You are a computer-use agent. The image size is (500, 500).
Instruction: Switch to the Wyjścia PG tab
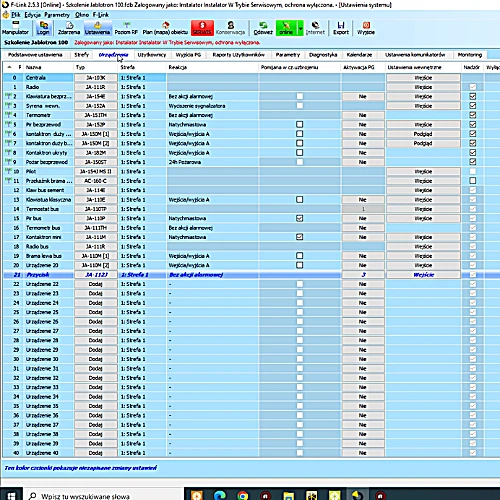(x=188, y=55)
